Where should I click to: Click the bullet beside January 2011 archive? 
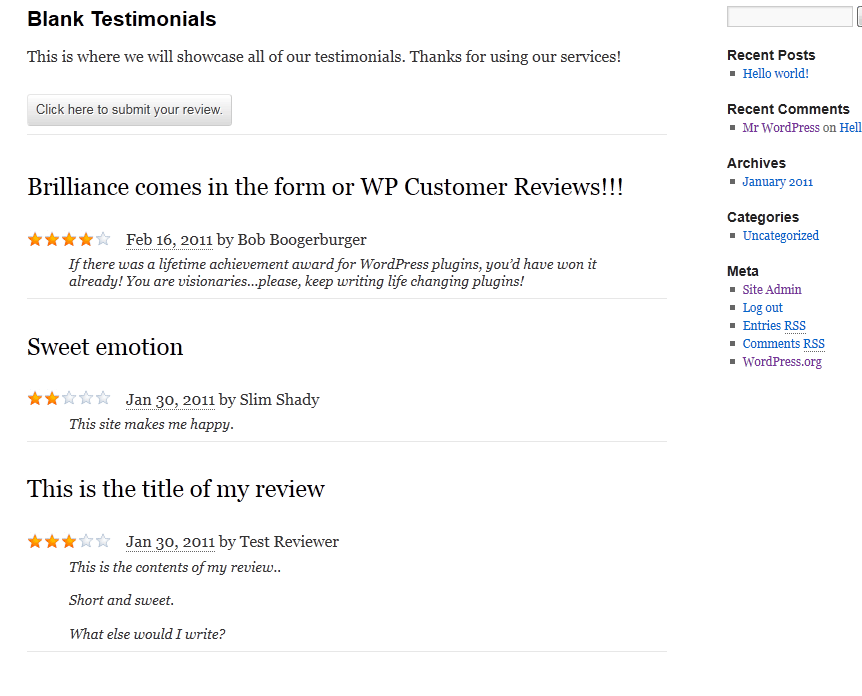click(732, 181)
